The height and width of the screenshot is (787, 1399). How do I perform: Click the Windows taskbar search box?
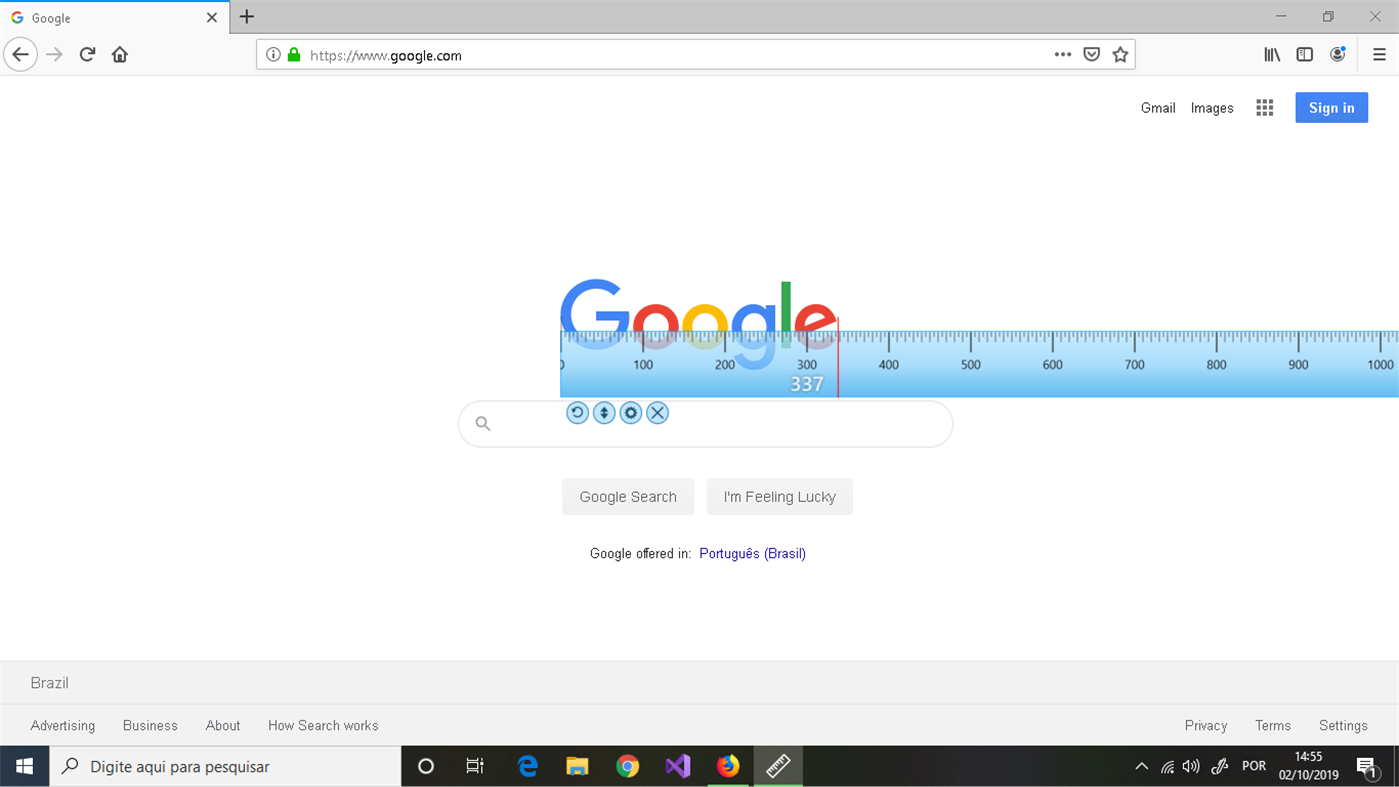[x=226, y=767]
